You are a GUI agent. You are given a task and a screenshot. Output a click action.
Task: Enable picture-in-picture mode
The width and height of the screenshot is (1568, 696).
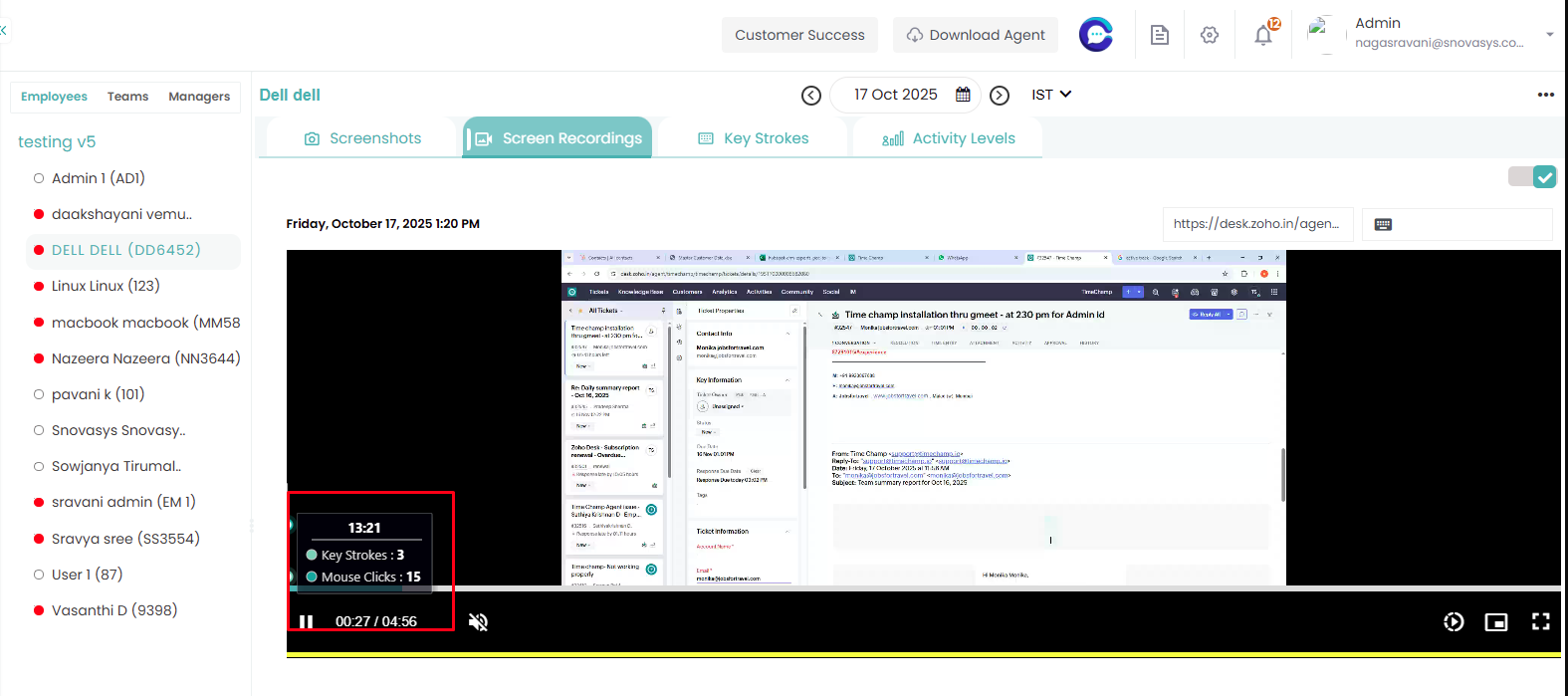pyautogui.click(x=1496, y=622)
